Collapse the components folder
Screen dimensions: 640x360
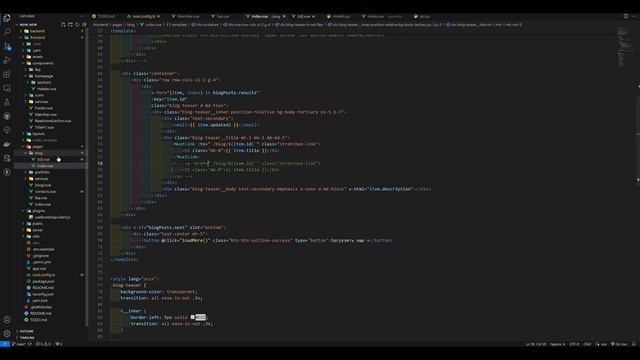(x=42, y=63)
